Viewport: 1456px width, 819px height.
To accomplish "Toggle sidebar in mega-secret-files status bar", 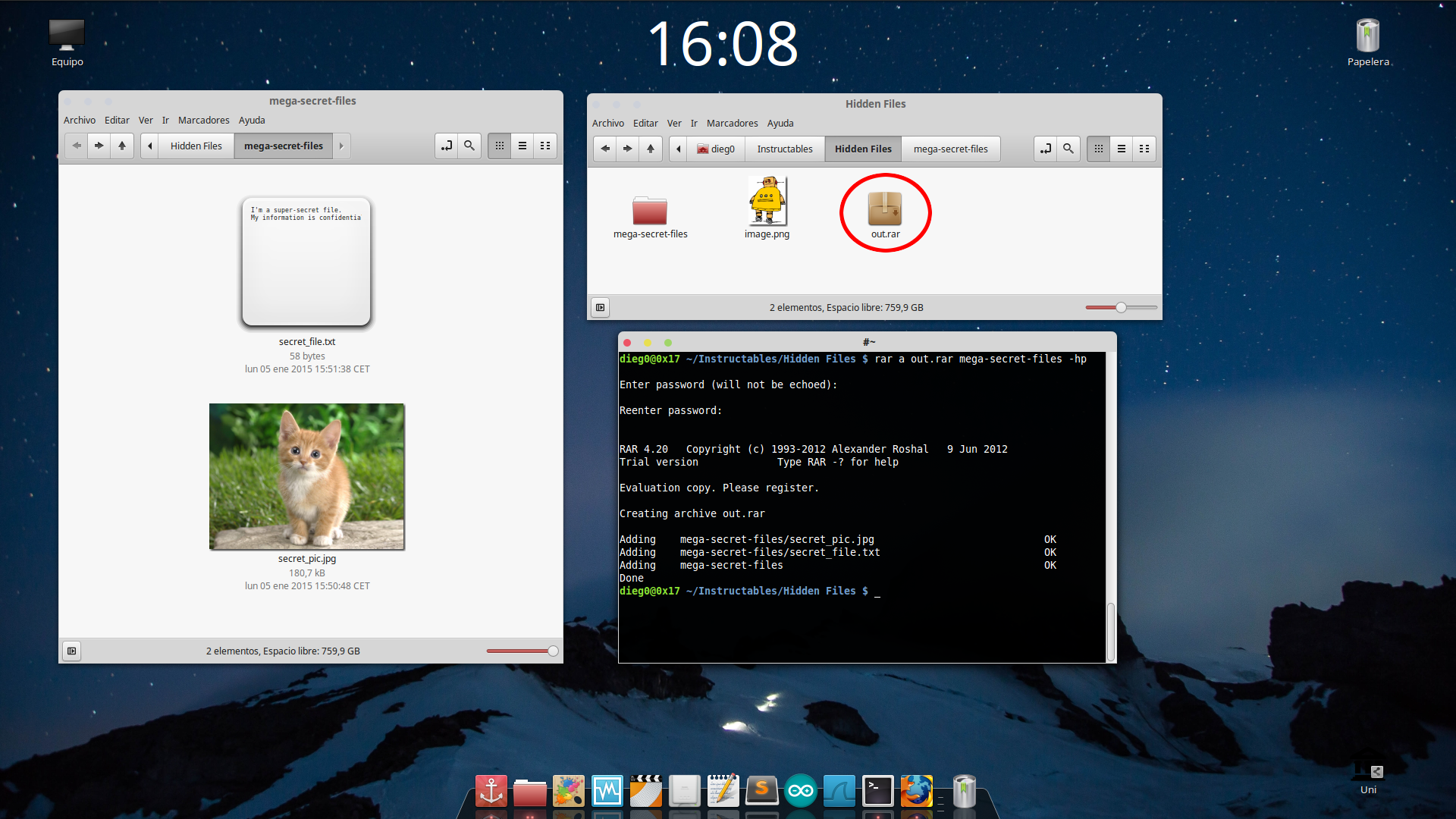I will [x=71, y=651].
